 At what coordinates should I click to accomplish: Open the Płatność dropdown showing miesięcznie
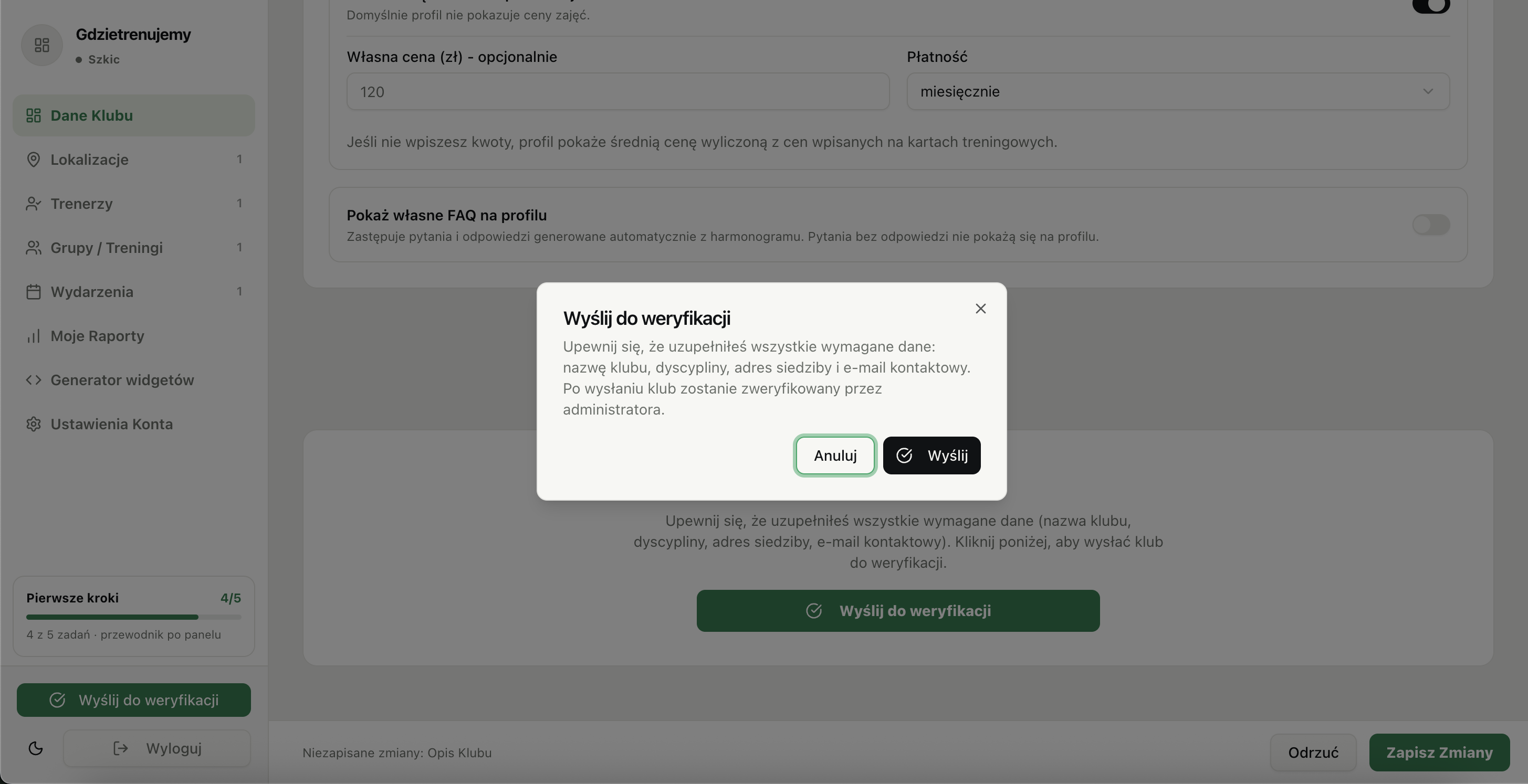tap(1178, 91)
